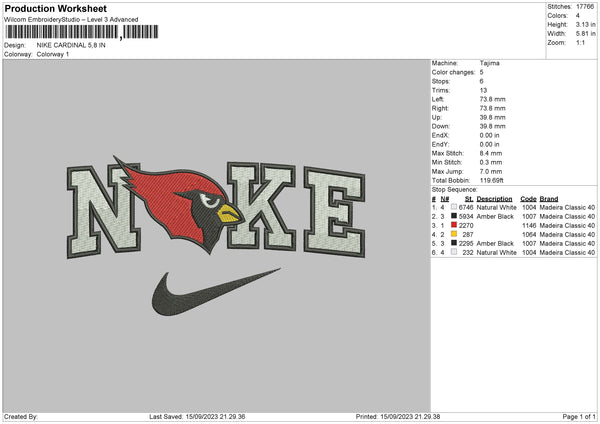
Task: Click thread code 1064 in the yellow row
Action: click(x=529, y=235)
